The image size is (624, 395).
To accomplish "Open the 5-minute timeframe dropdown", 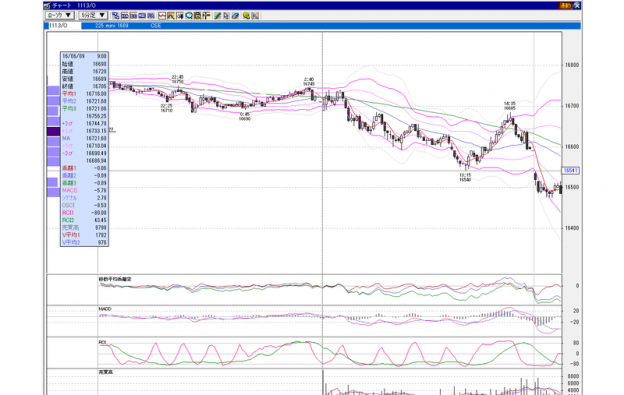I will [93, 16].
